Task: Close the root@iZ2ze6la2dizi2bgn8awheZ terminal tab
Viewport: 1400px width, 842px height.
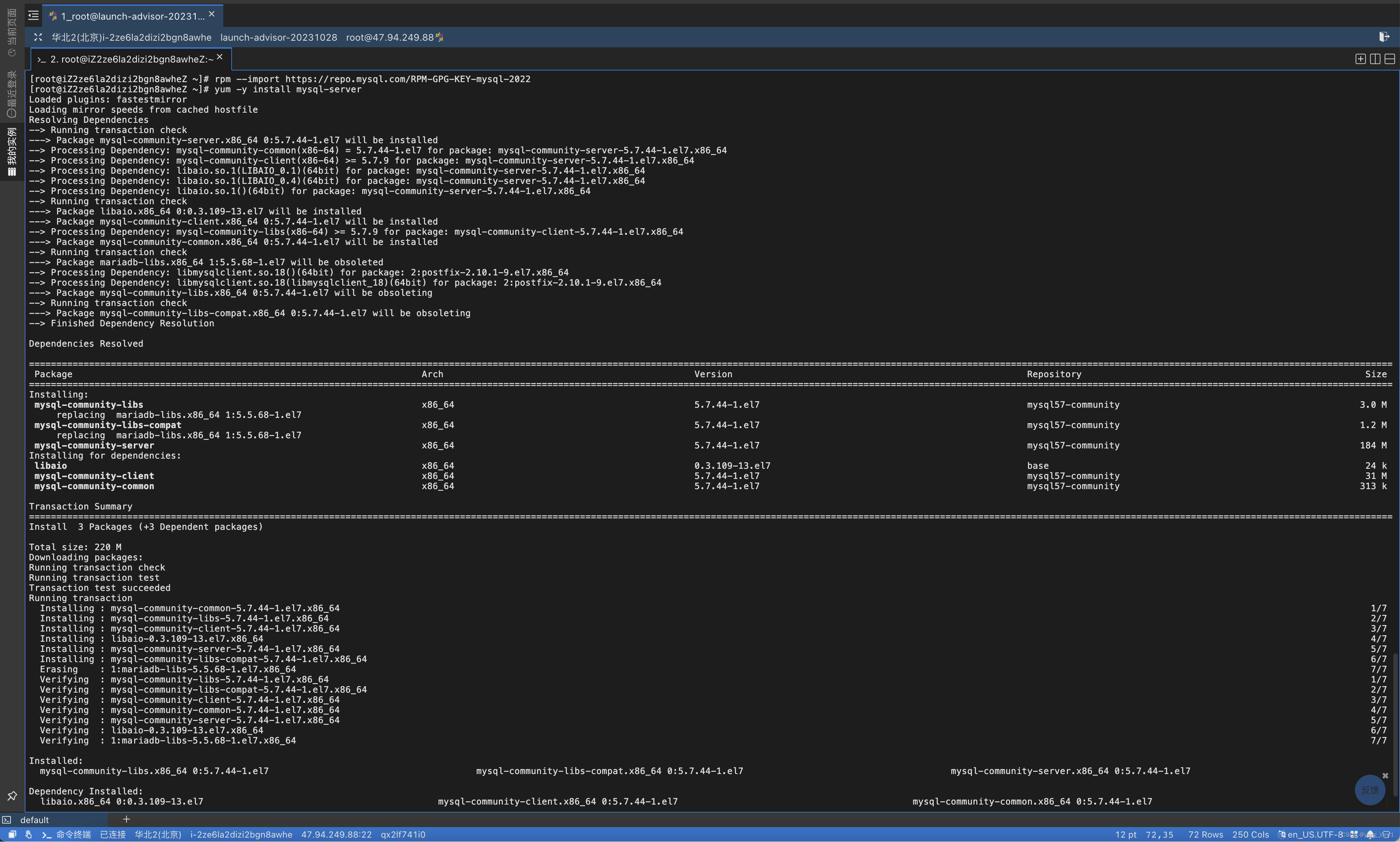Action: click(220, 57)
